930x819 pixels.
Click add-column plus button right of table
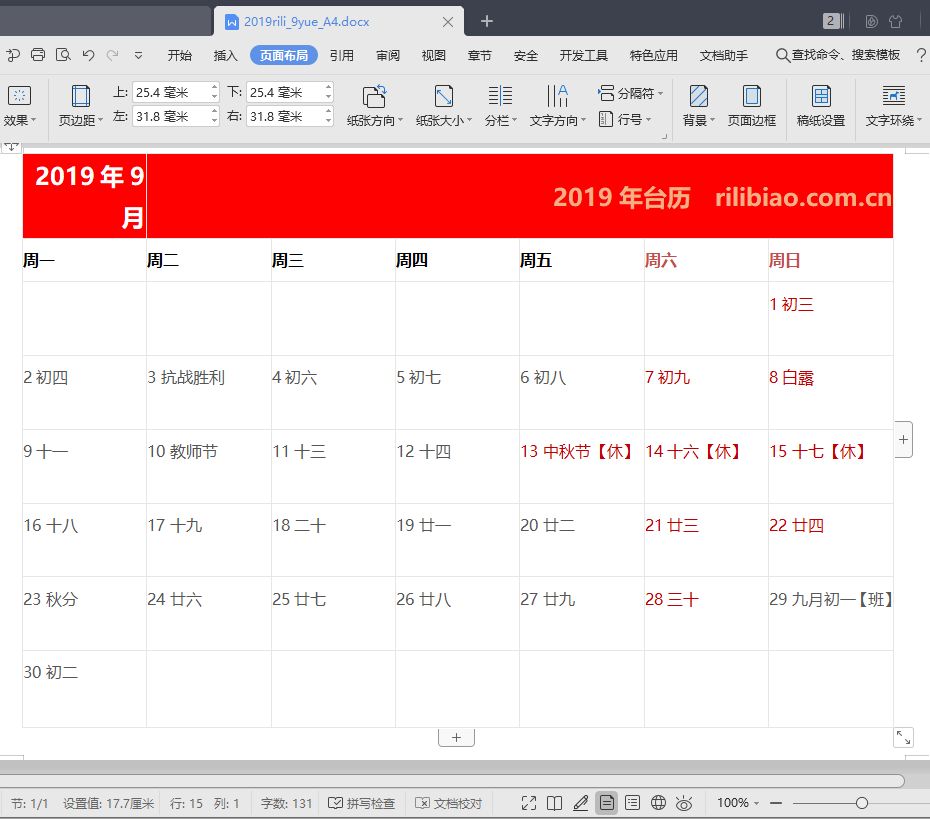tap(903, 439)
